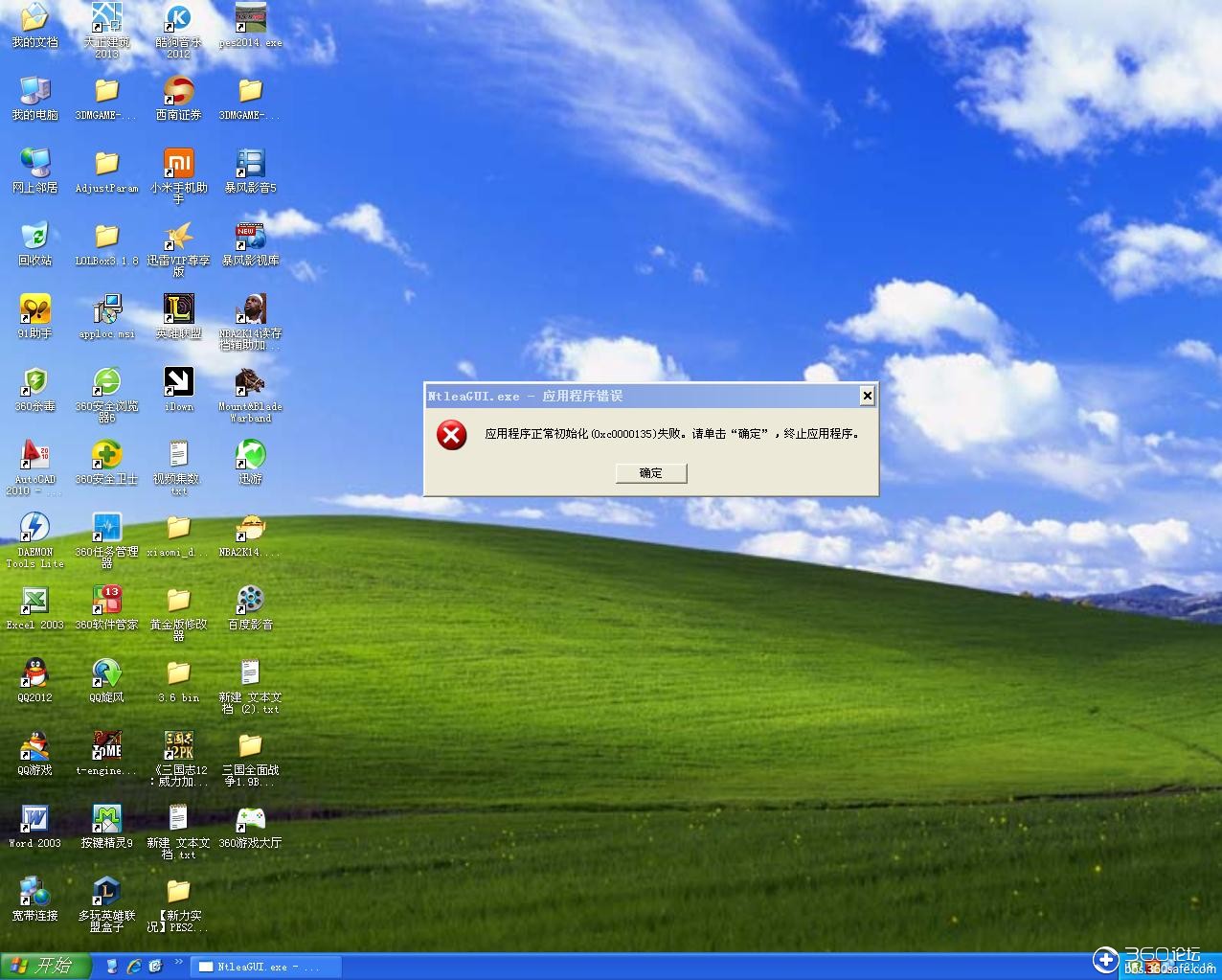The image size is (1222, 980).
Task: Launch 暴风影音5 player shortcut
Action: [x=250, y=171]
